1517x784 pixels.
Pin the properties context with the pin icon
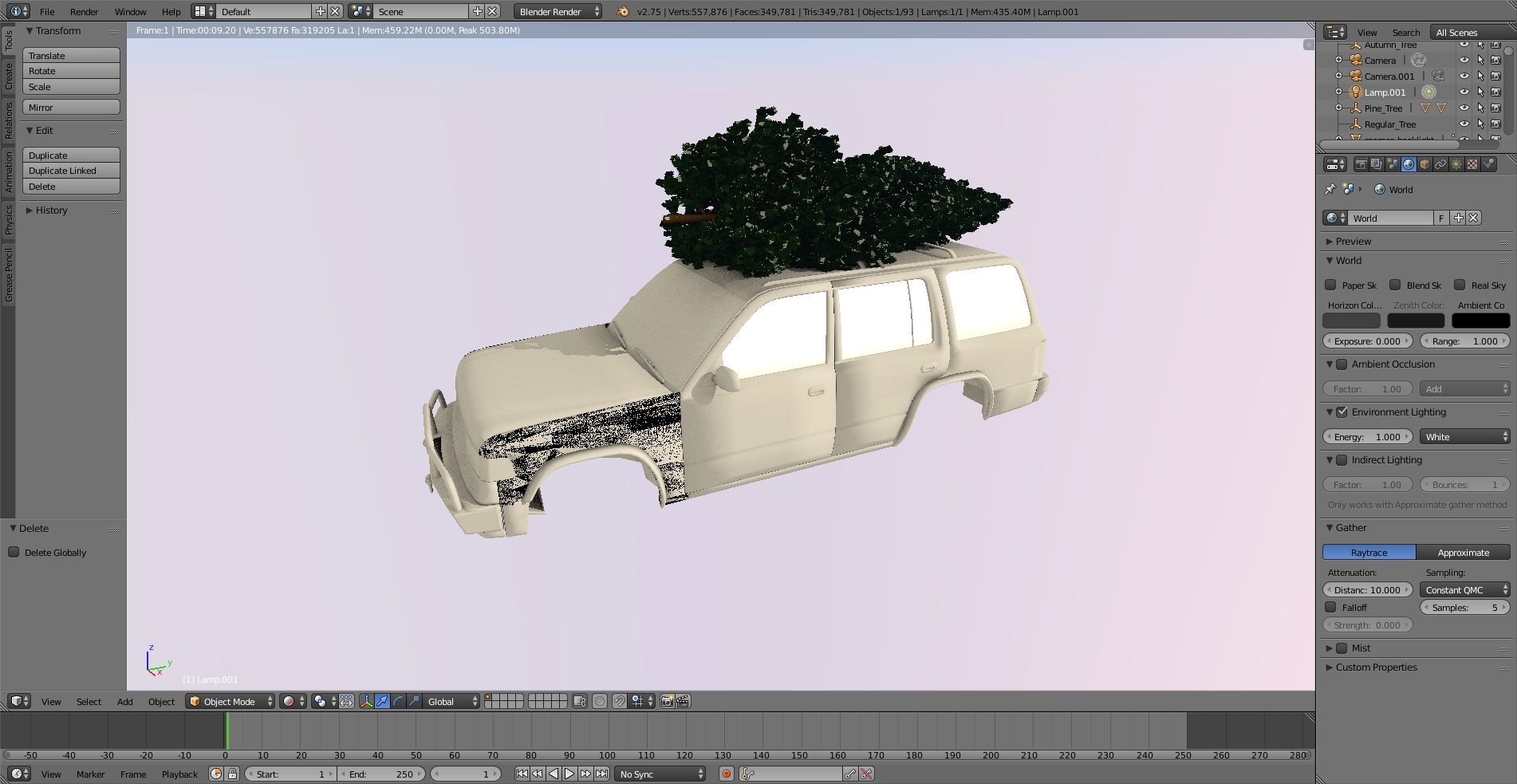(x=1330, y=189)
